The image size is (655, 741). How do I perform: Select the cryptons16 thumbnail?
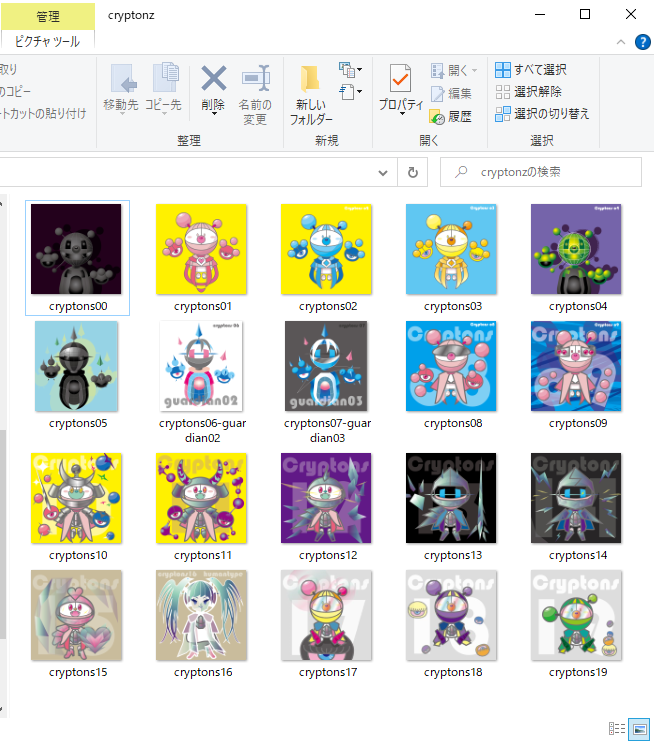point(201,615)
